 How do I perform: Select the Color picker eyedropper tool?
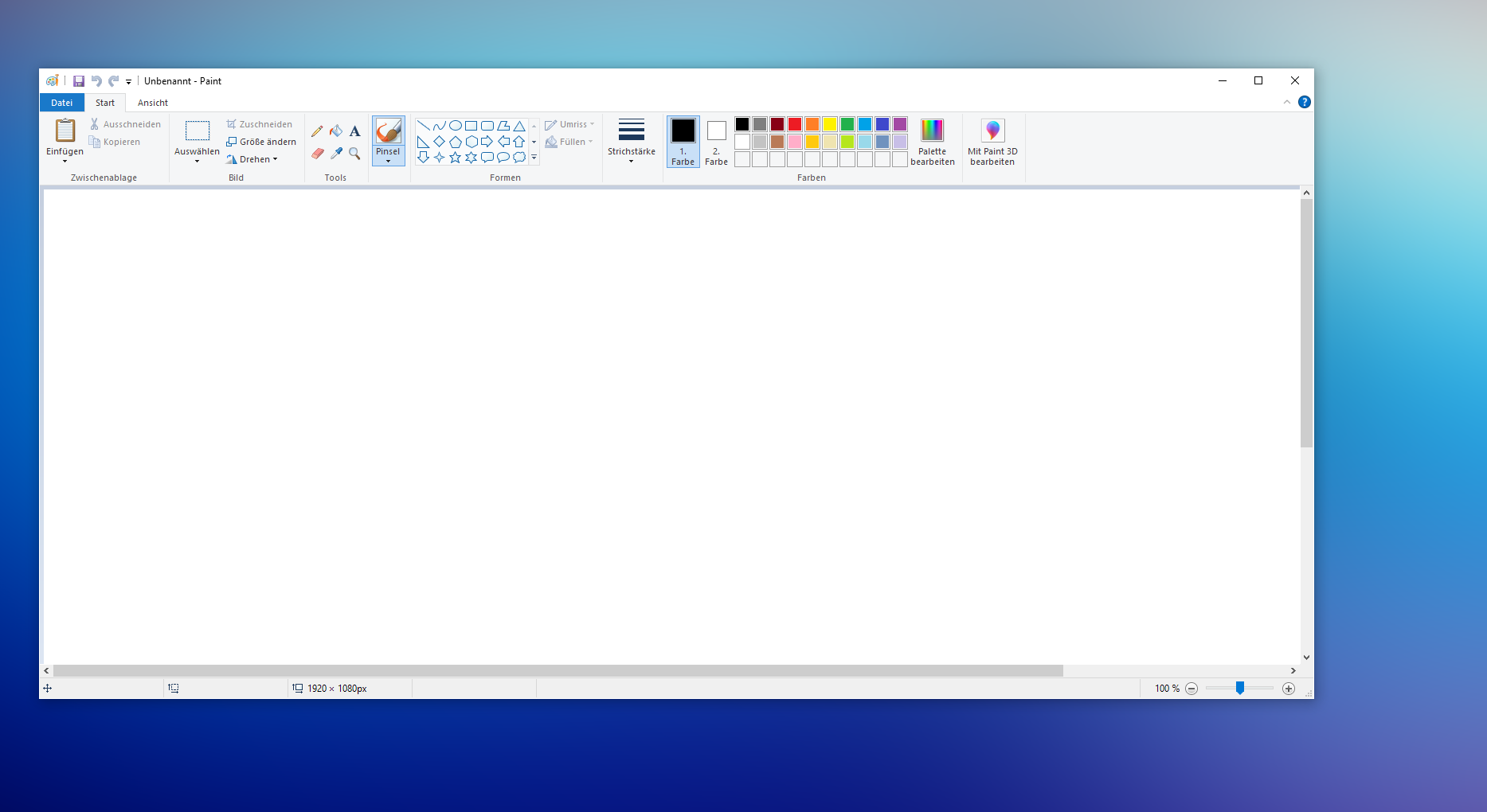pyautogui.click(x=336, y=153)
